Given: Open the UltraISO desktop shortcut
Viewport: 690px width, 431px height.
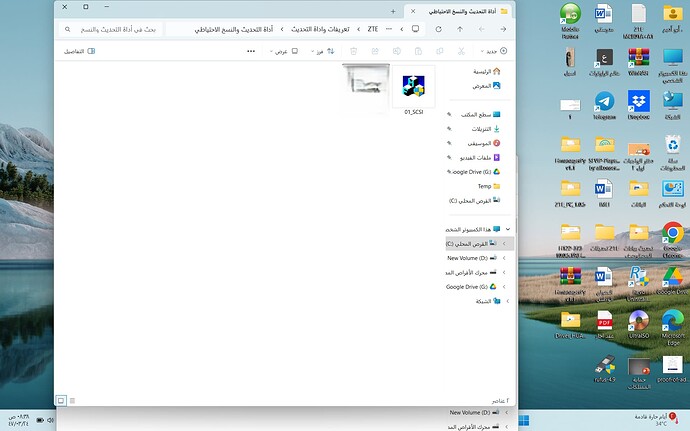Looking at the screenshot, I should 639,324.
